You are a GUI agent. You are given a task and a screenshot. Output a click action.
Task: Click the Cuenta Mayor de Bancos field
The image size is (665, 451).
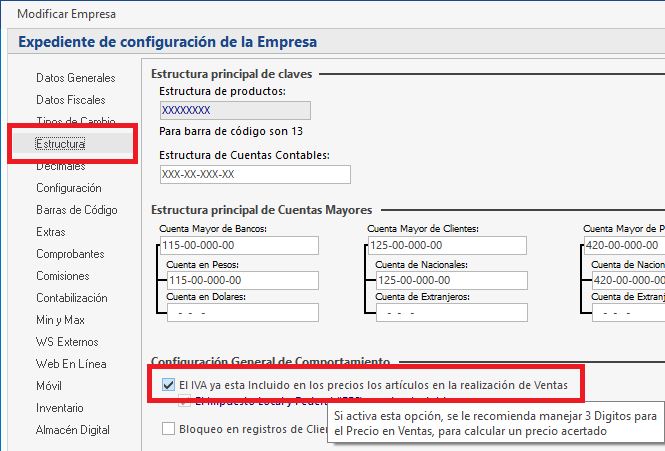pos(238,245)
